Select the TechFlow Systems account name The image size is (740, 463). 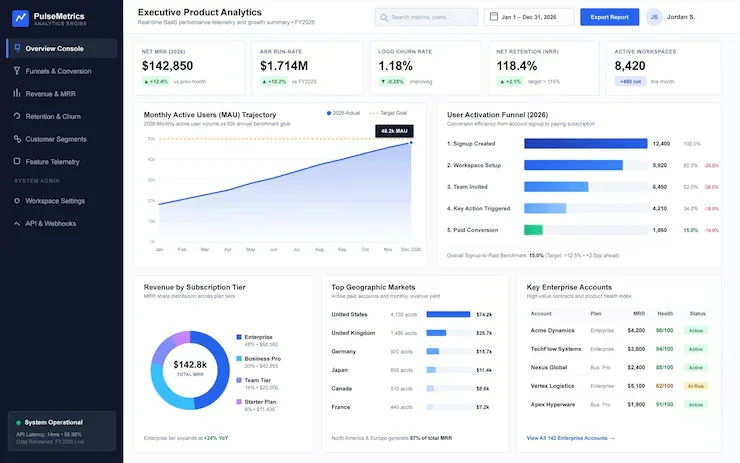point(556,349)
